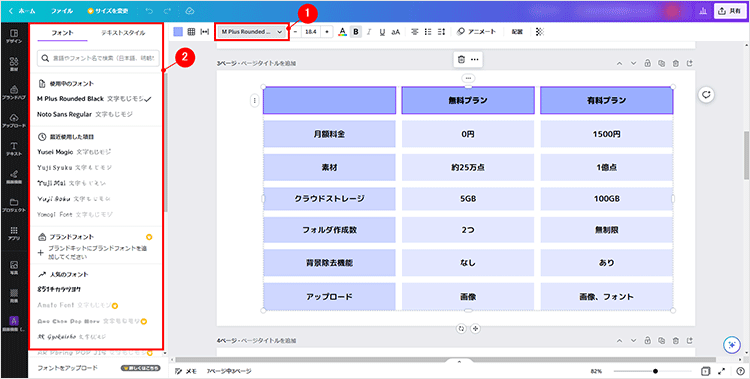Viewport: 750px width, 379px height.
Task: Delete table via floating trash icon
Action: pyautogui.click(x=461, y=59)
